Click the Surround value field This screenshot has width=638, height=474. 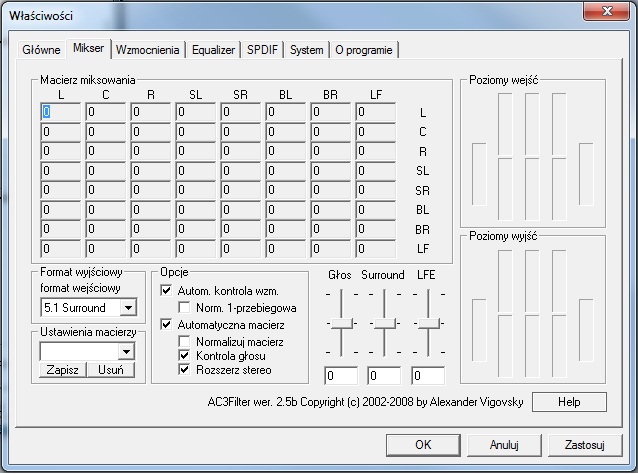(384, 376)
